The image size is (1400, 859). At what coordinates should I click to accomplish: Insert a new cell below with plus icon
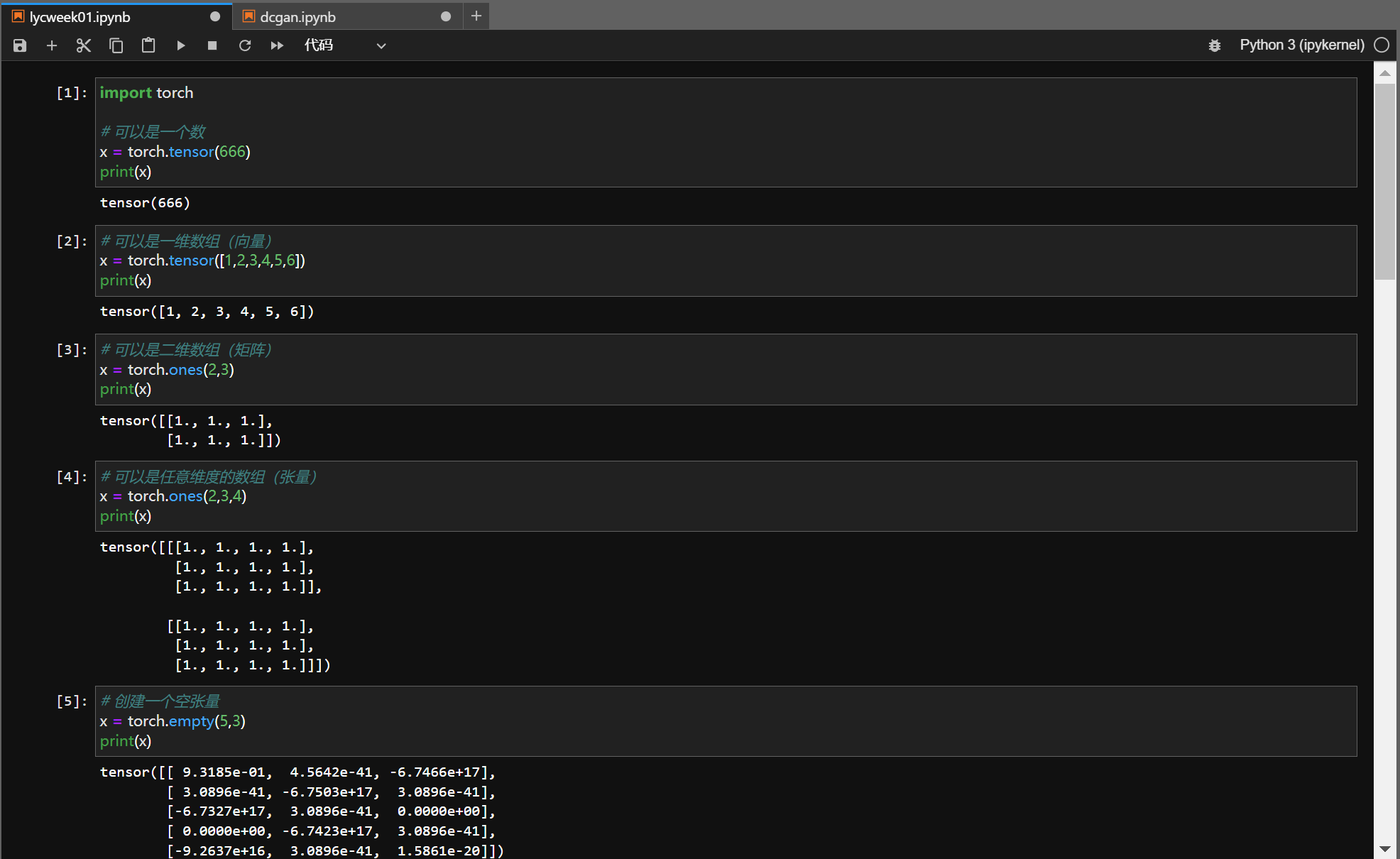click(51, 45)
